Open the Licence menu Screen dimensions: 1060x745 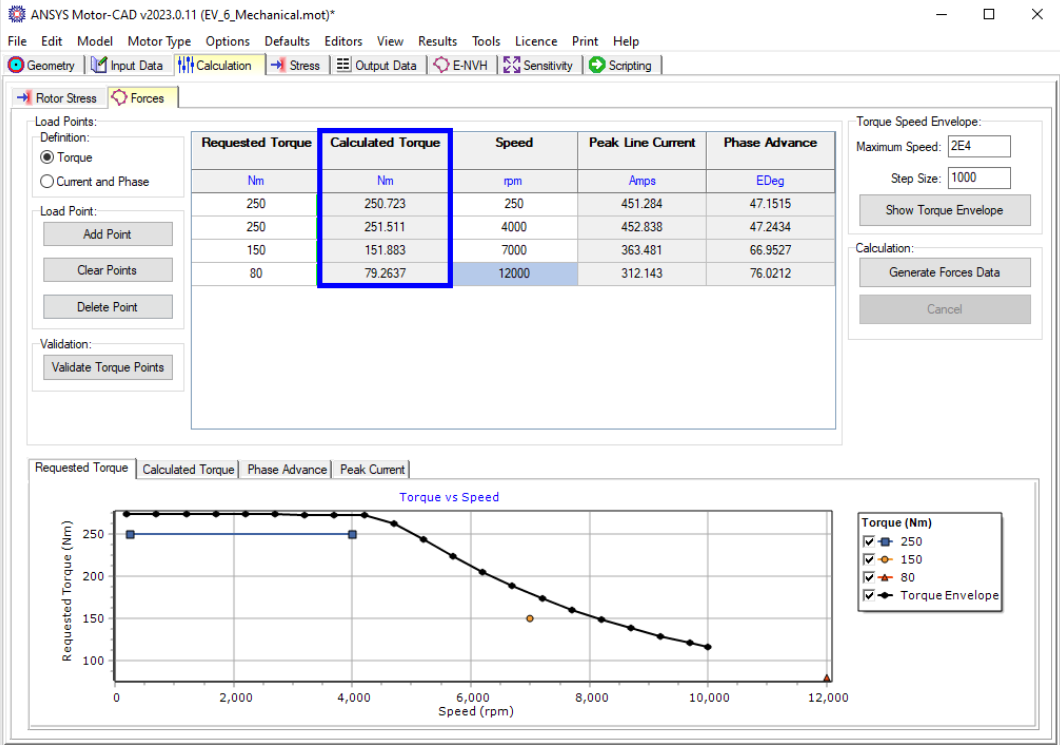click(x=535, y=41)
